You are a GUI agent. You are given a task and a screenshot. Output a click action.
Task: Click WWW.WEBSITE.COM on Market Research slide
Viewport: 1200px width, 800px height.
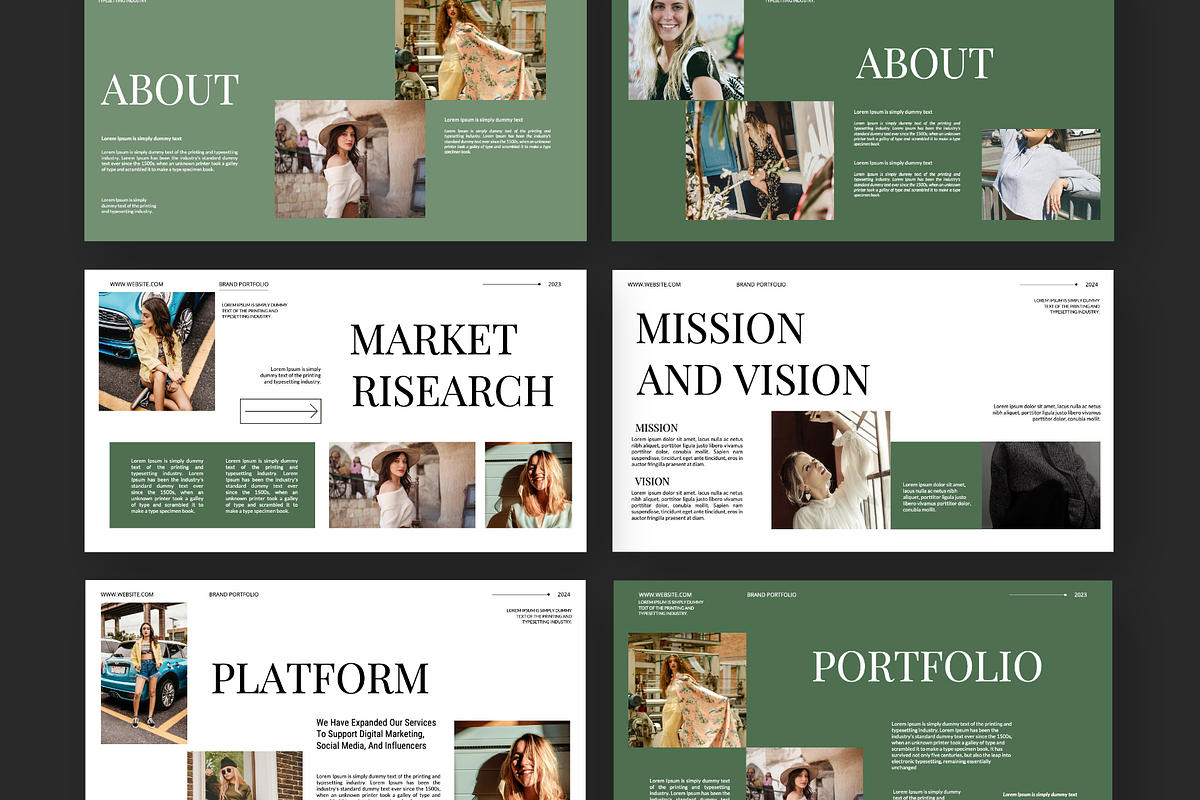click(136, 284)
